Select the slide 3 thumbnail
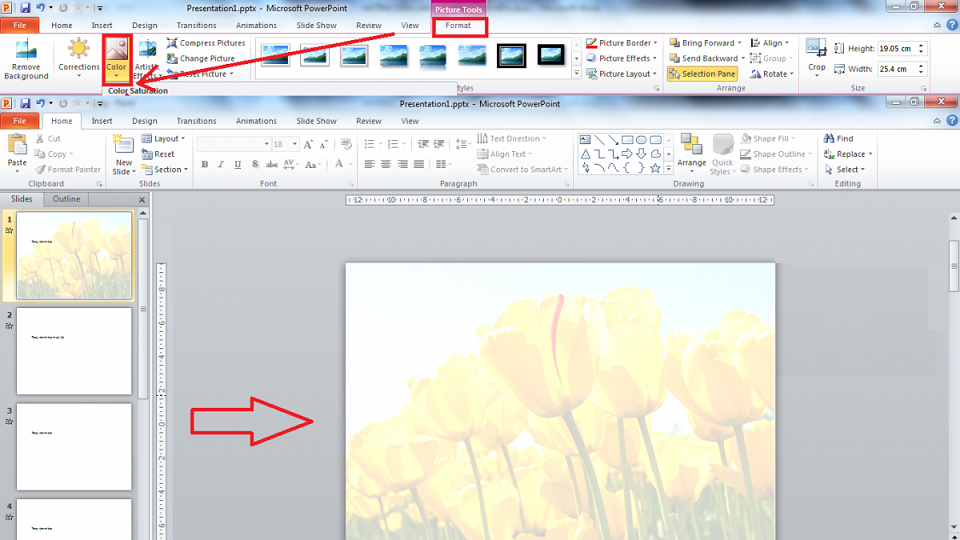 click(x=74, y=446)
